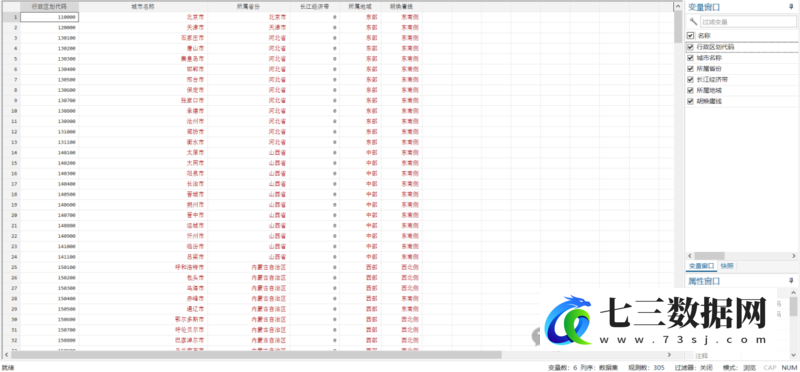Click the data grid vertical scrollbar thumb

click(678, 27)
